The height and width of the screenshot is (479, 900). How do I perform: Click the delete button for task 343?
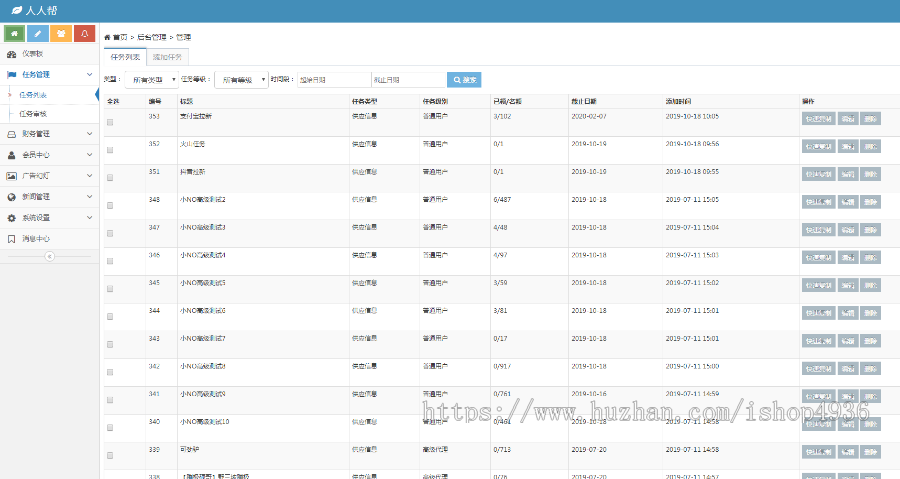coord(870,341)
